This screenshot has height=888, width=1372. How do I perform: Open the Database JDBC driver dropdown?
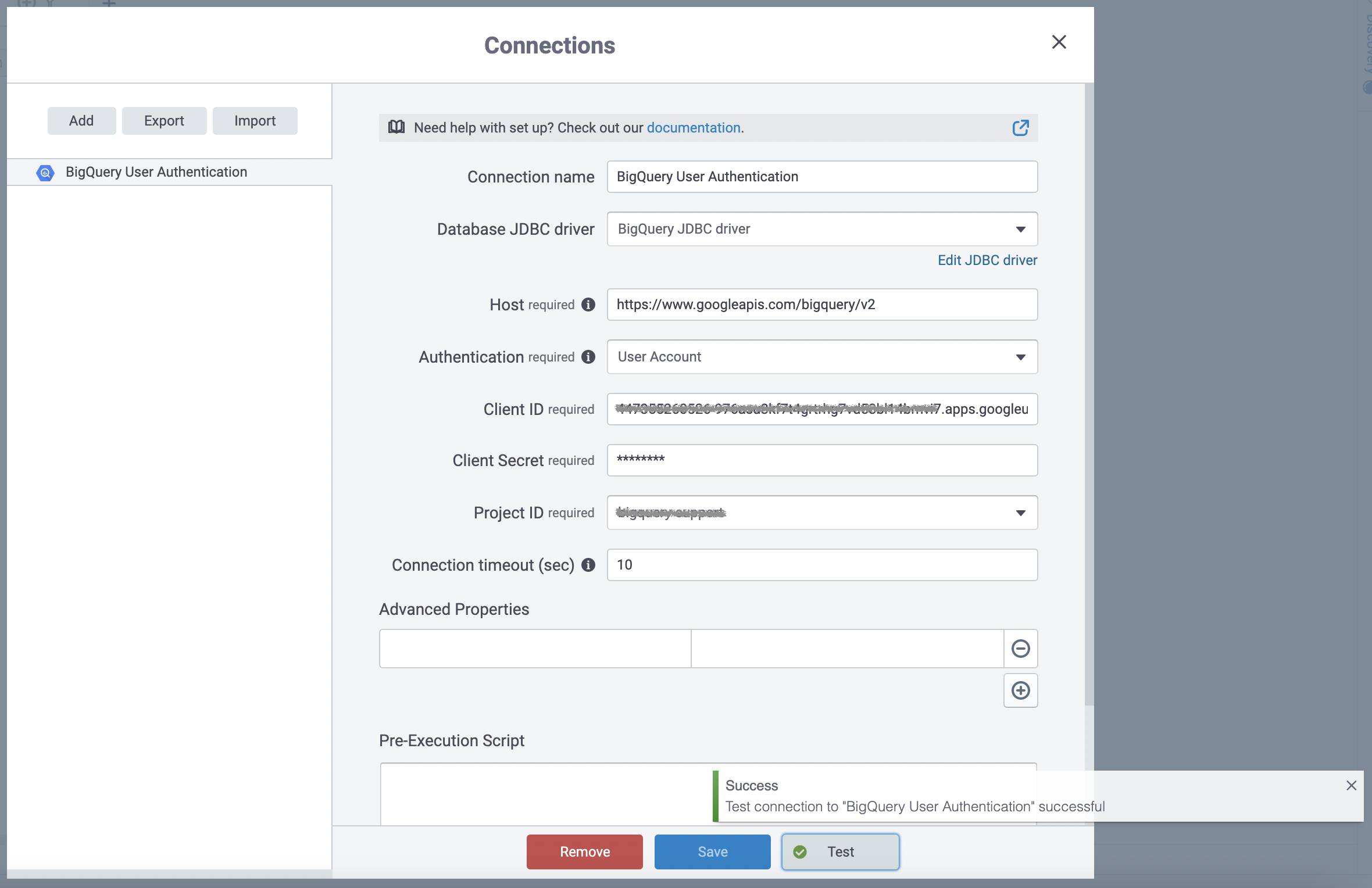(822, 229)
